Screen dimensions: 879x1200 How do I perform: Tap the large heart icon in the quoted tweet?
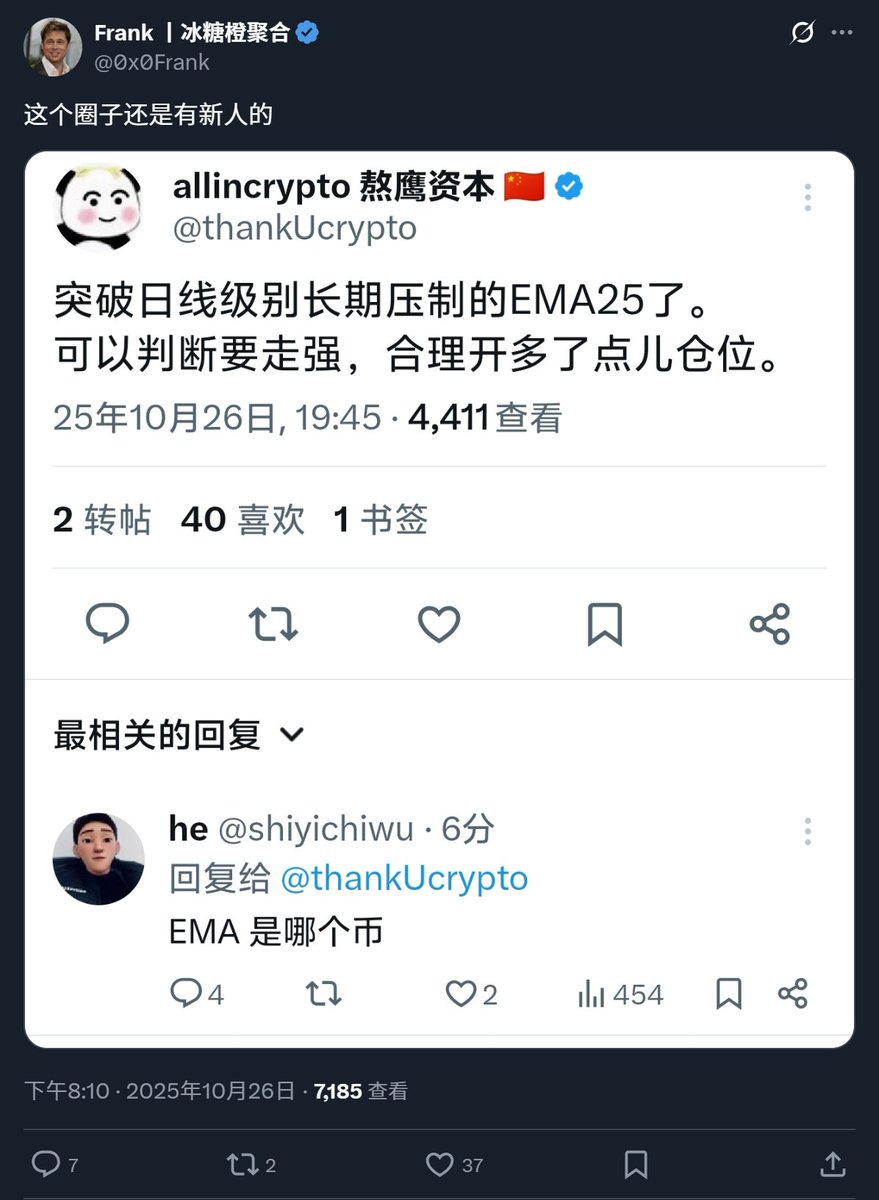[438, 624]
